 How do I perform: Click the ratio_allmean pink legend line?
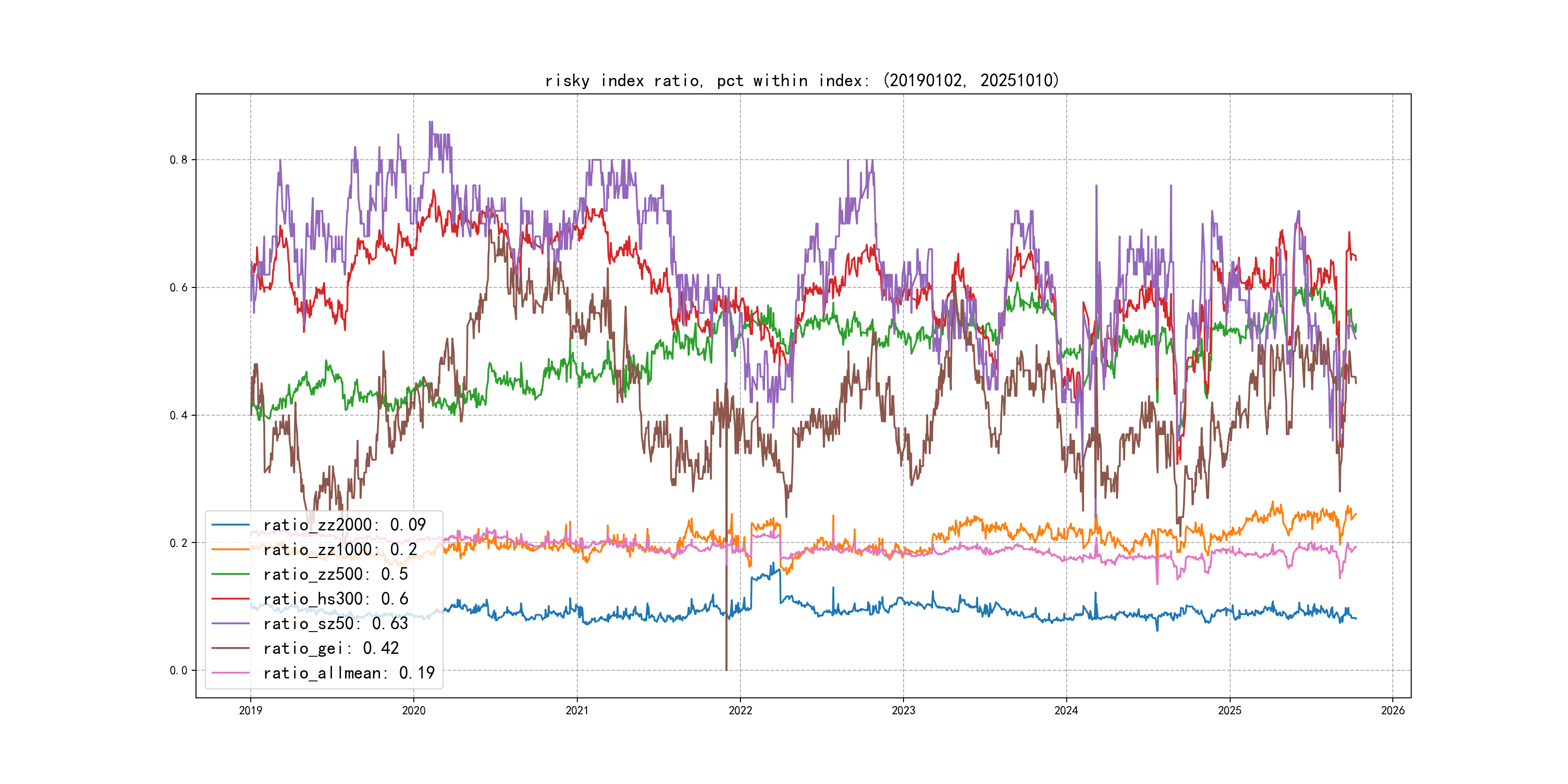(230, 673)
